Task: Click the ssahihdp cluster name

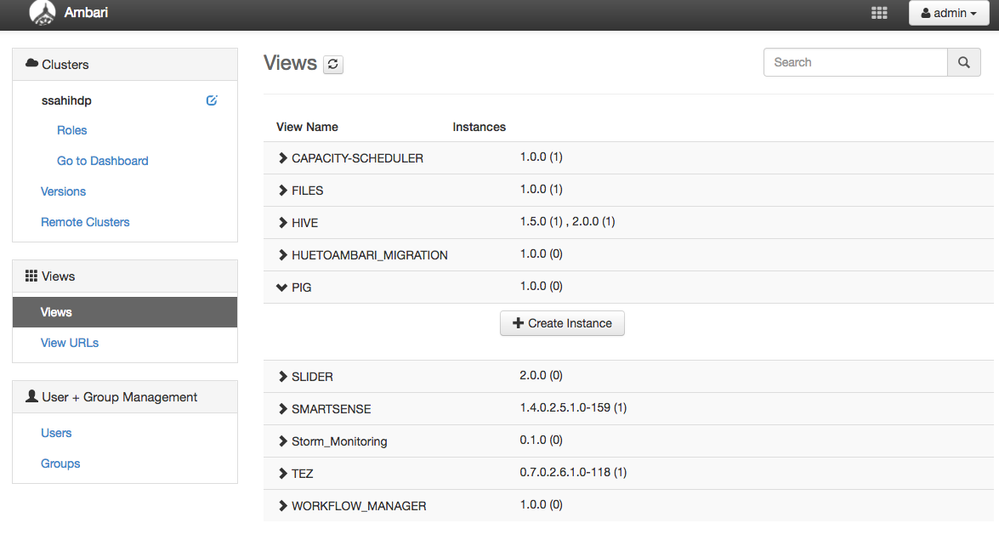Action: (x=66, y=101)
